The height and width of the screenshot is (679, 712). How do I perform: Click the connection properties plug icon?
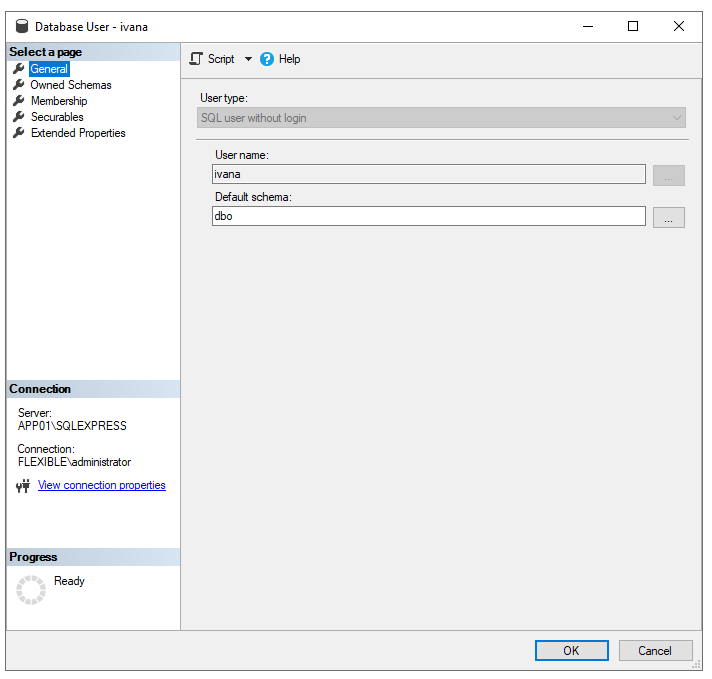click(24, 486)
